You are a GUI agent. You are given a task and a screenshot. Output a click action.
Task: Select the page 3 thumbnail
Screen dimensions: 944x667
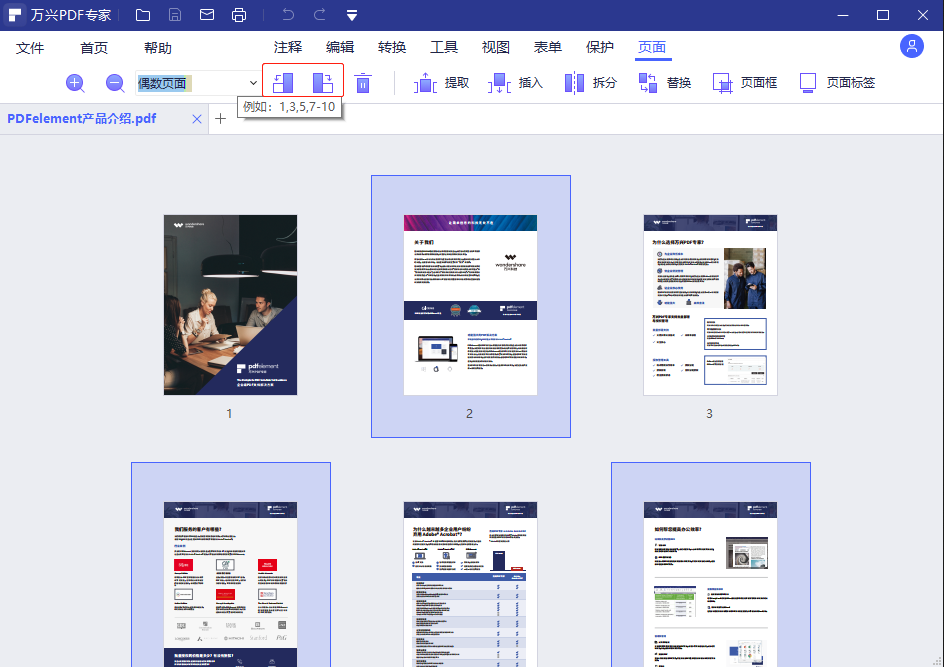pyautogui.click(x=710, y=305)
